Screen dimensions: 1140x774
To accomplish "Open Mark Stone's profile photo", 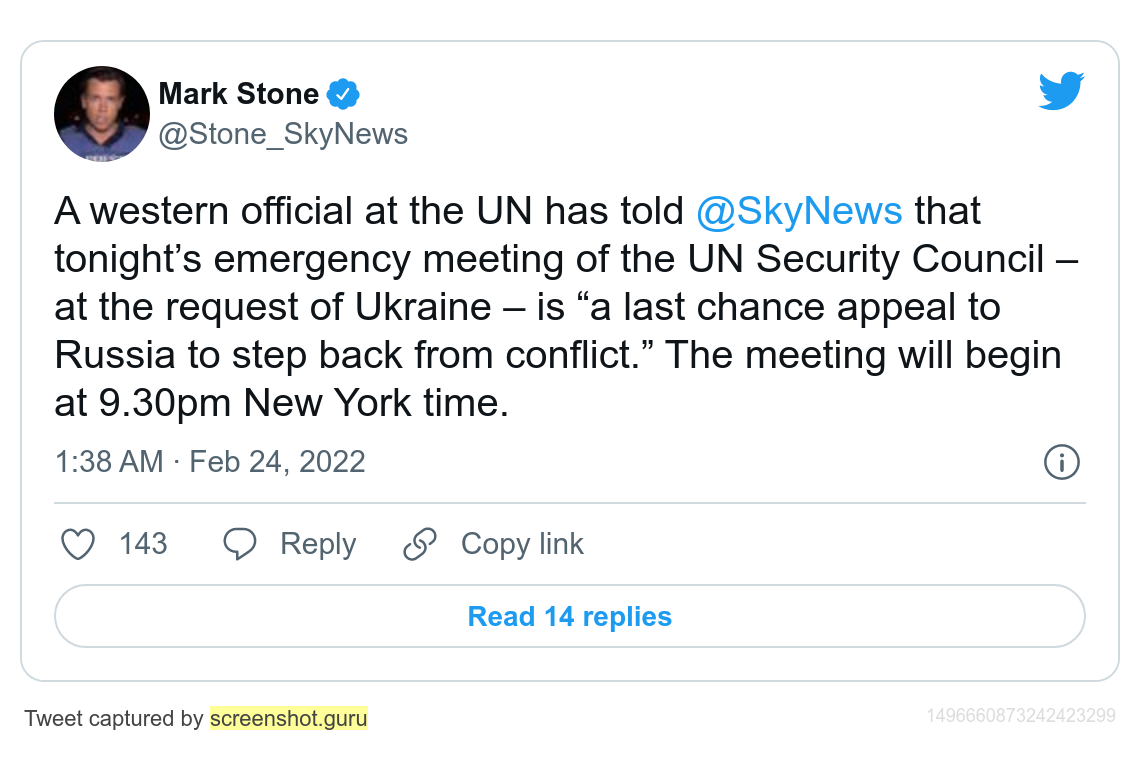I will pos(102,114).
